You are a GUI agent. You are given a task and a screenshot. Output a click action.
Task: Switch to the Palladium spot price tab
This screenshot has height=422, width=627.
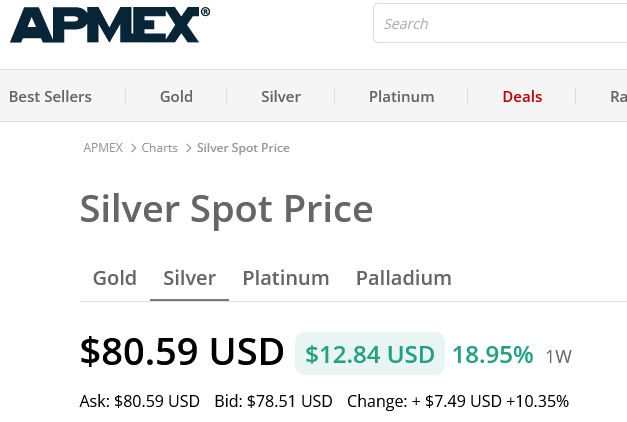click(x=404, y=278)
